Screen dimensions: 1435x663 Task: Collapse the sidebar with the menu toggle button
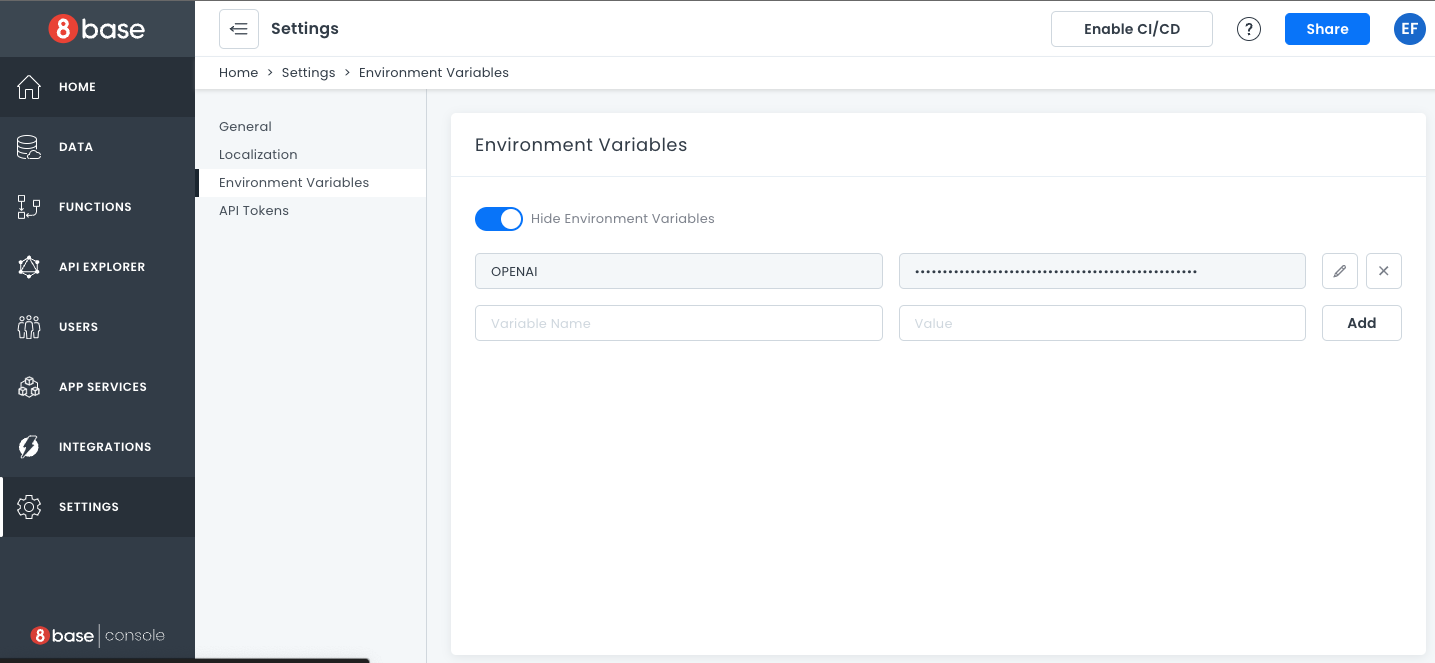click(239, 29)
